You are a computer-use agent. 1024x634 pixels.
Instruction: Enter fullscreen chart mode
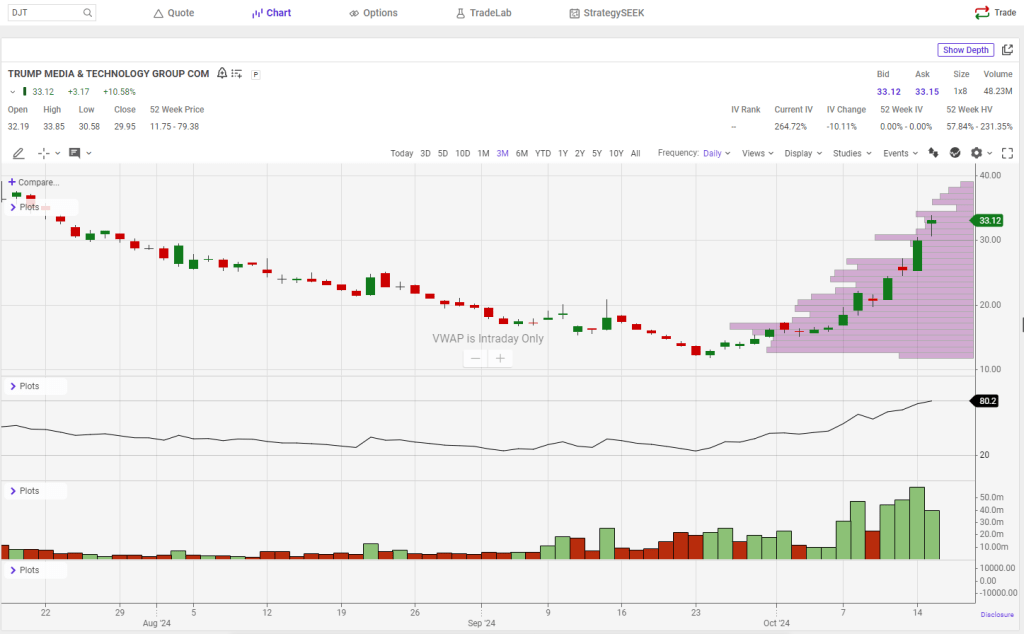click(1007, 153)
